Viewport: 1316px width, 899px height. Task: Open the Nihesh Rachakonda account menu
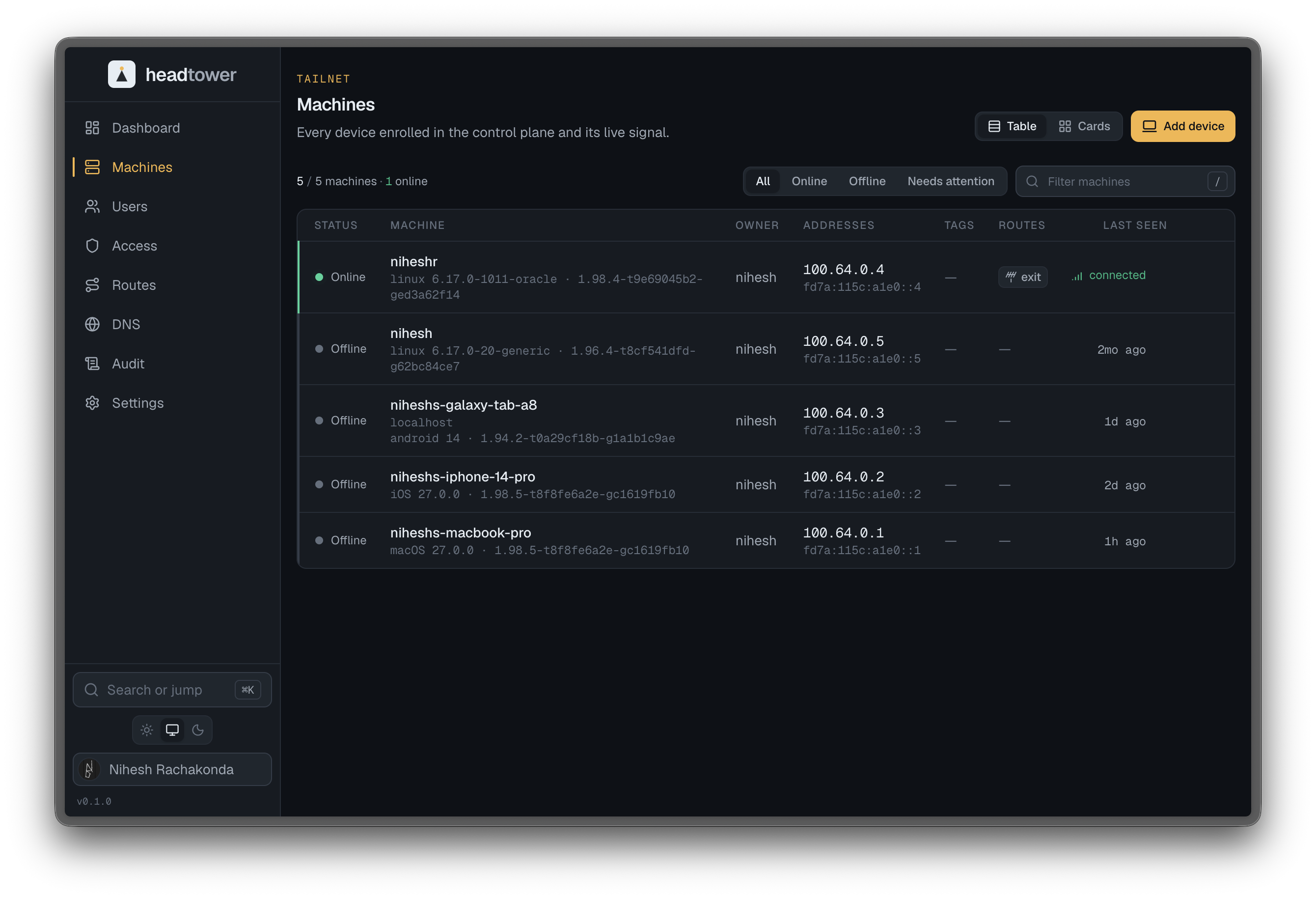[172, 769]
